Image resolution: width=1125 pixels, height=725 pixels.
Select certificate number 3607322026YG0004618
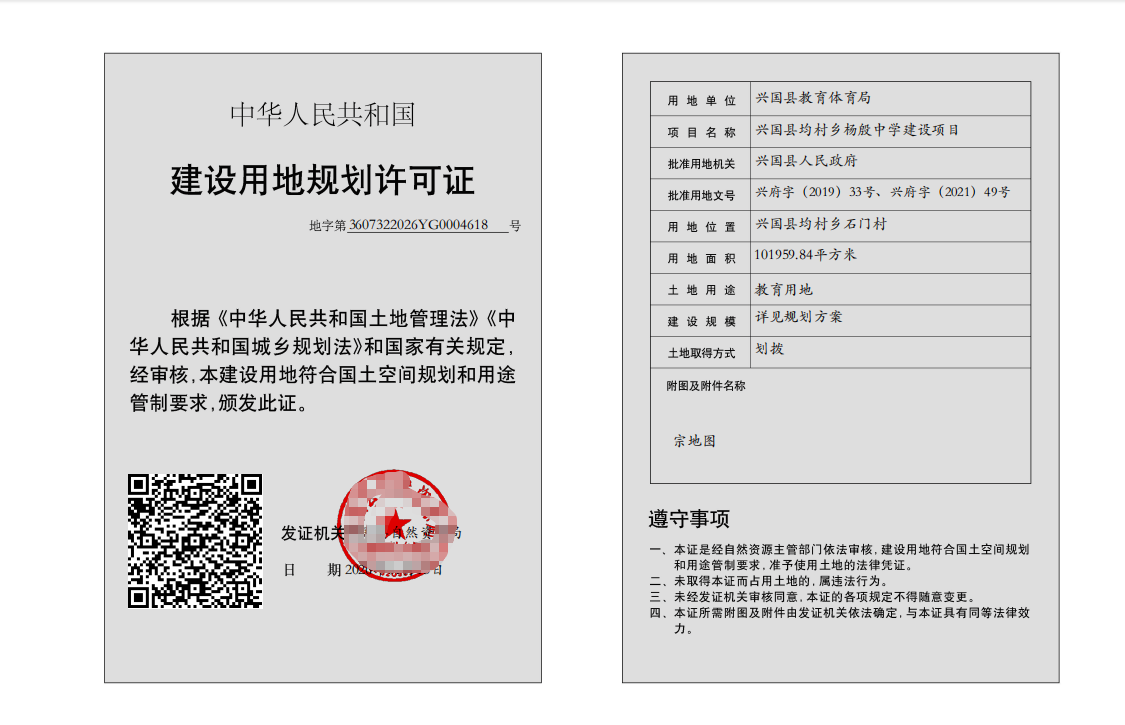point(418,225)
